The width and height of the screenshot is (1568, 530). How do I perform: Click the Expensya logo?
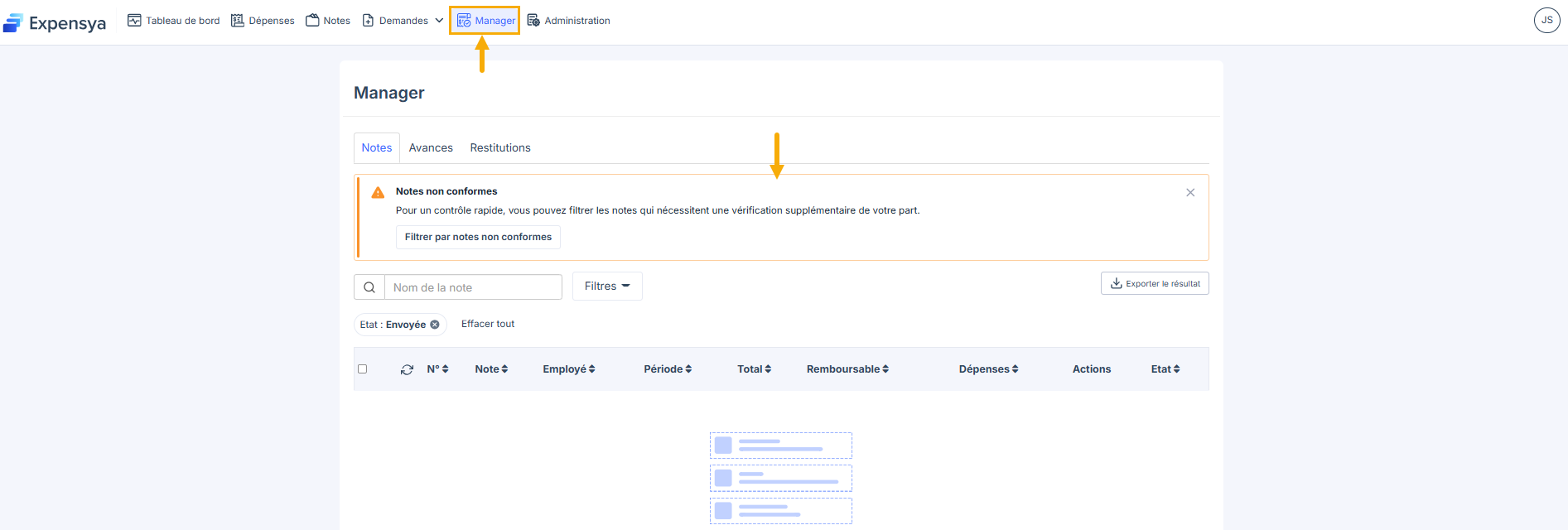click(x=55, y=22)
